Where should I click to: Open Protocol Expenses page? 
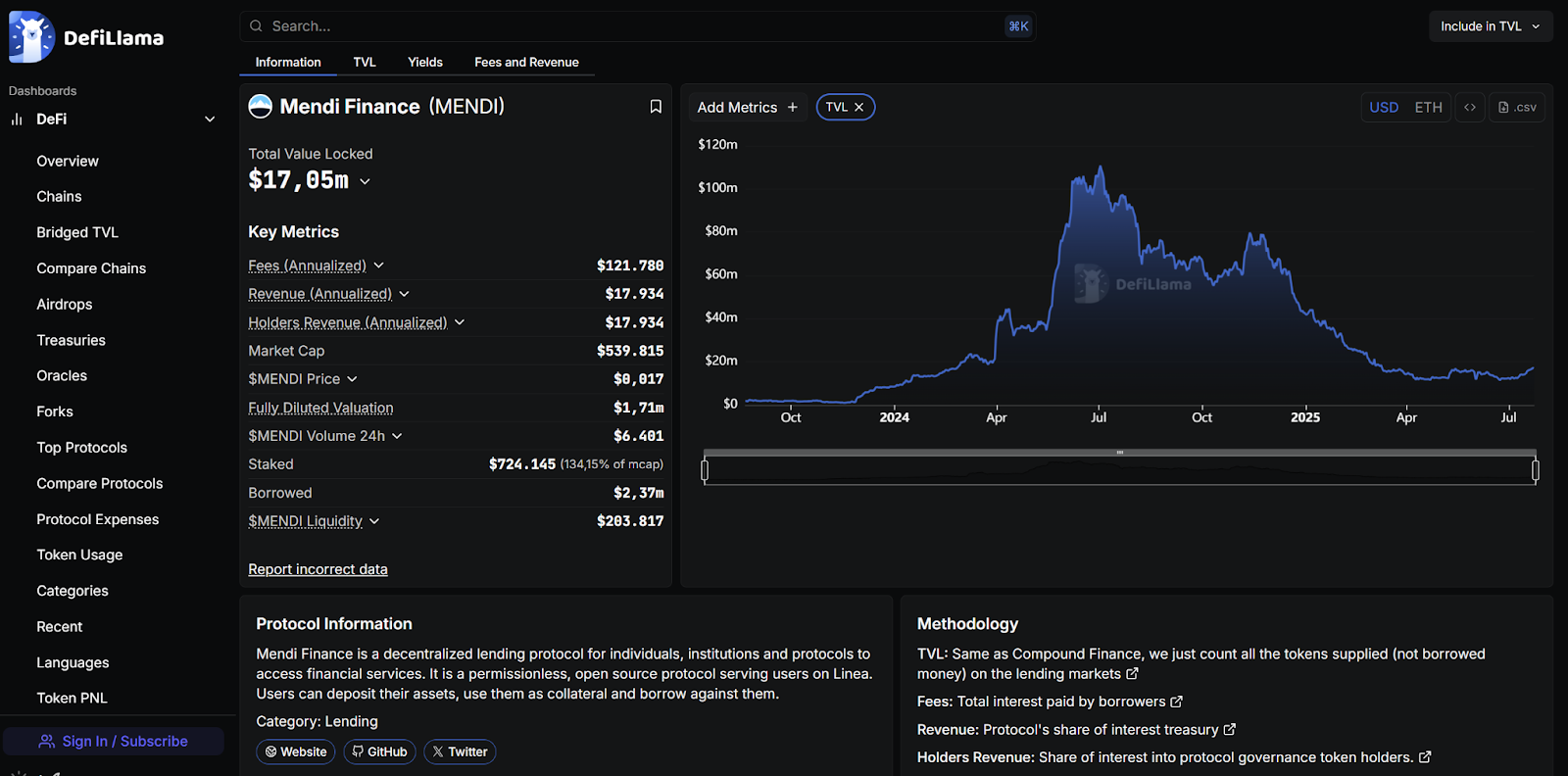point(98,519)
